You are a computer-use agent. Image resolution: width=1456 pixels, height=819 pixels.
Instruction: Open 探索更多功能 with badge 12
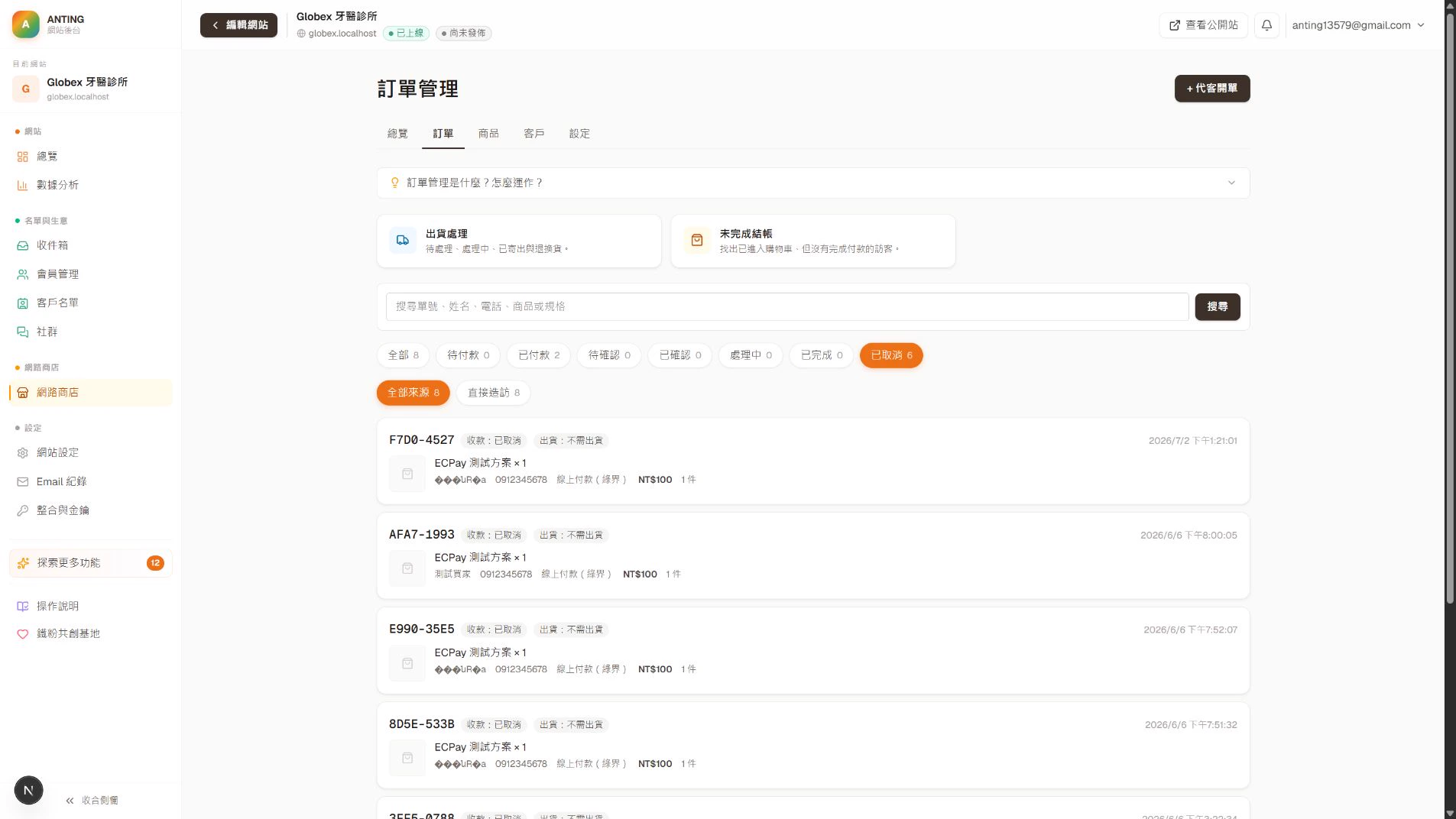(x=90, y=563)
